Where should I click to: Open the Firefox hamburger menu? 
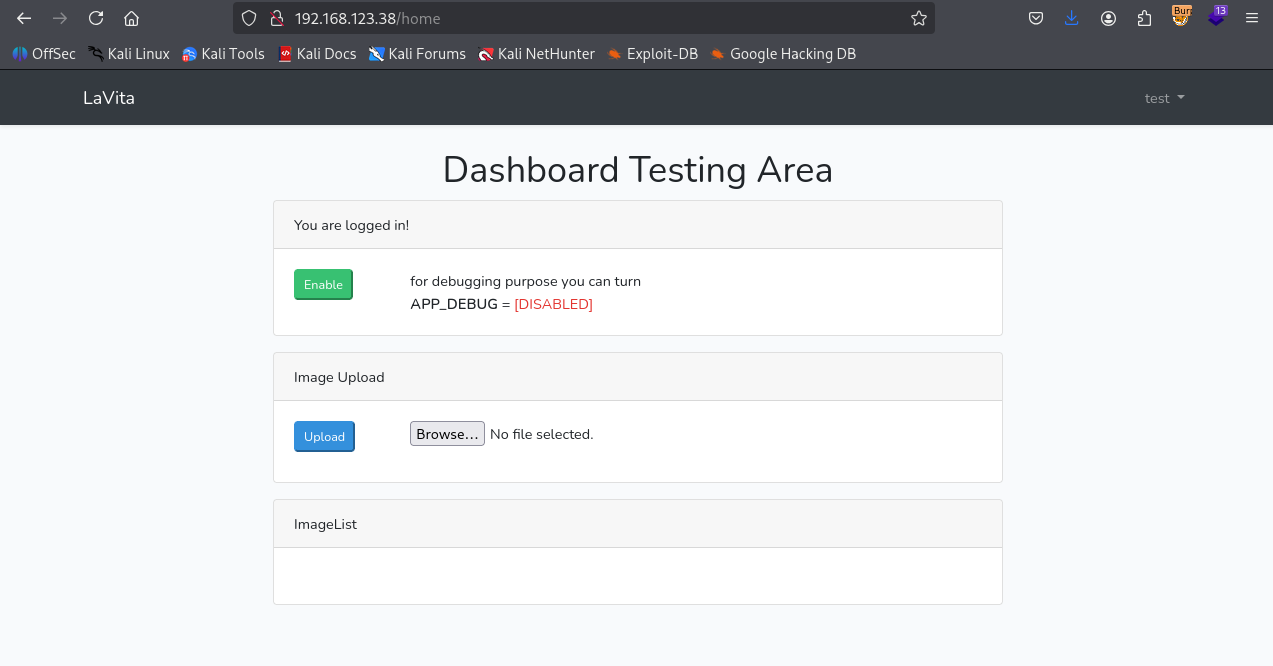click(x=1252, y=18)
